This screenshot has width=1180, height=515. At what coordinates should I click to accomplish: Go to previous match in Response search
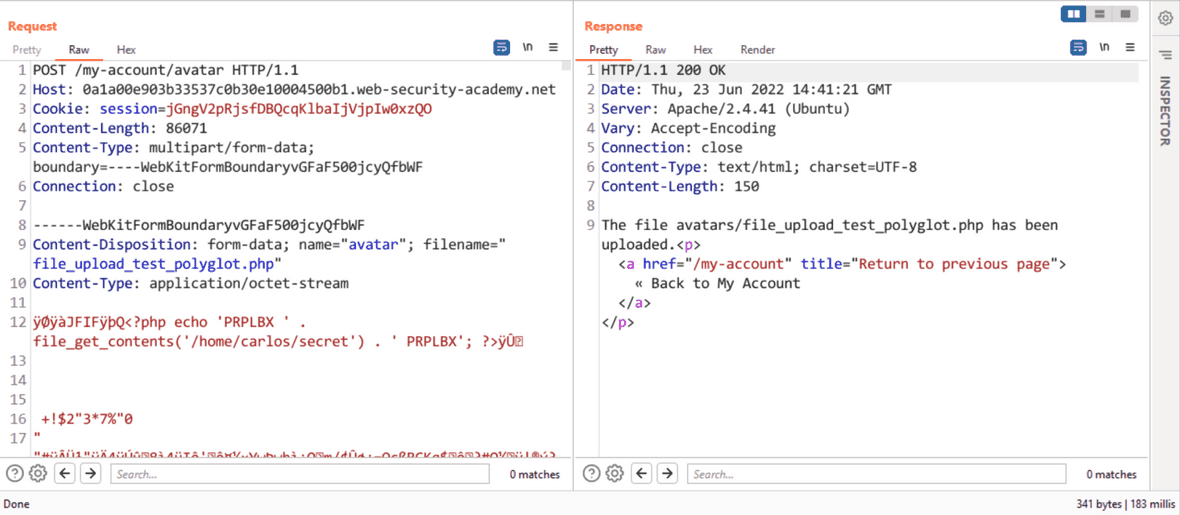[642, 473]
